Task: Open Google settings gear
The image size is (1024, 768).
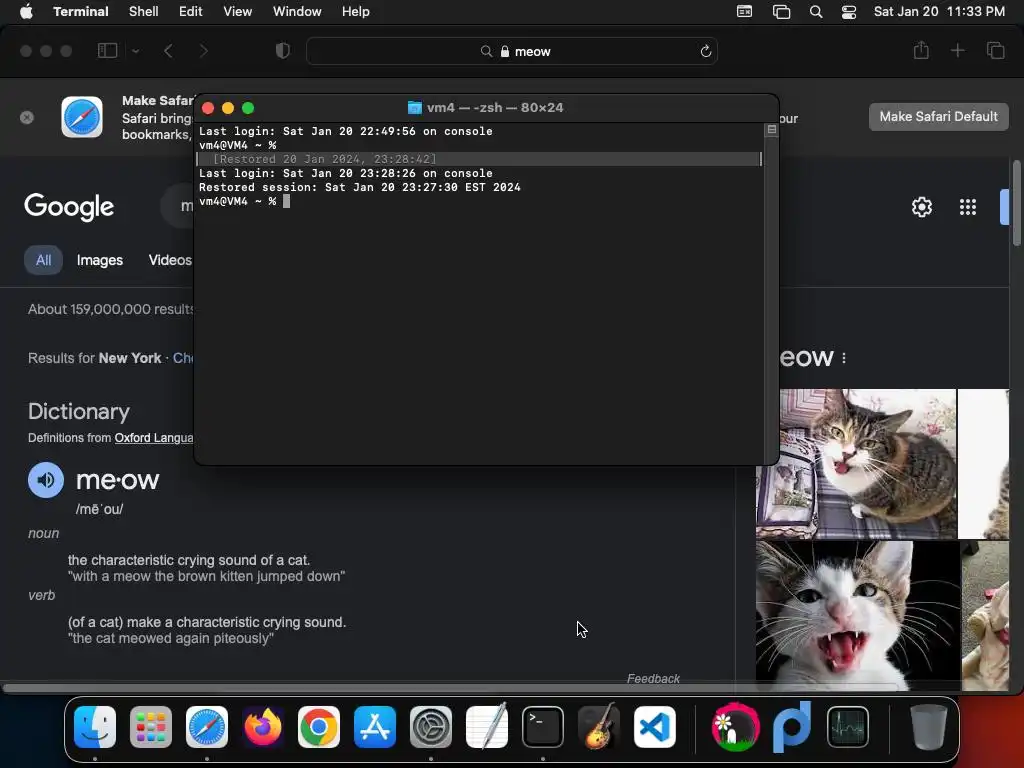Action: pos(921,207)
